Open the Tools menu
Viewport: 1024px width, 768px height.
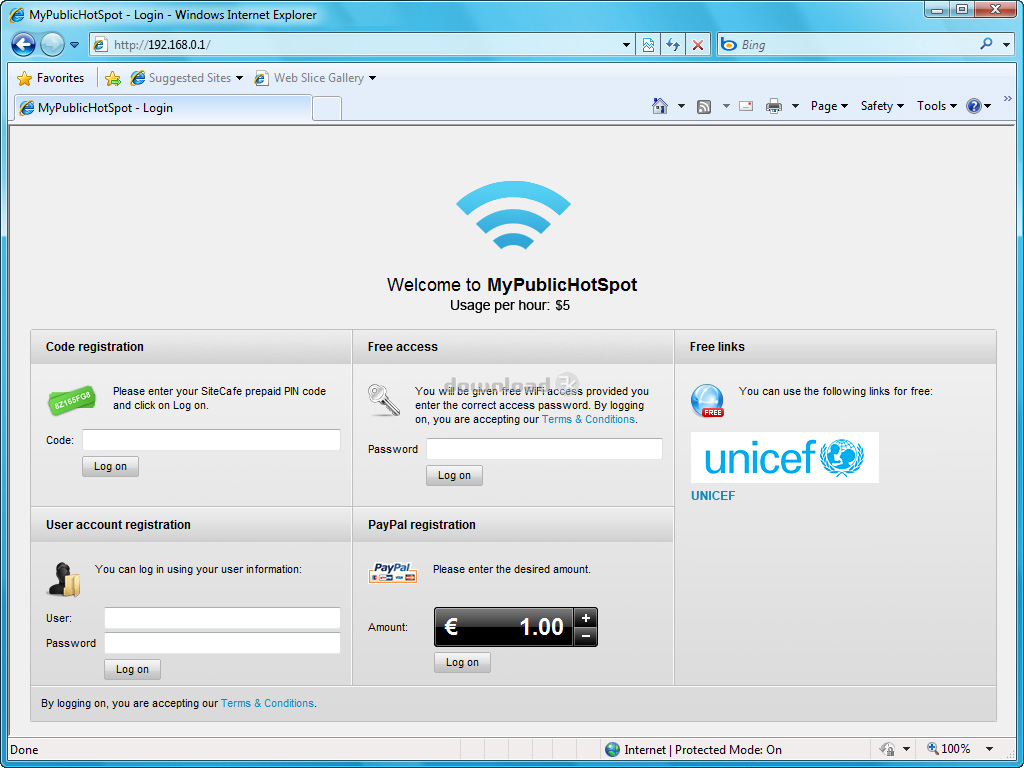click(x=936, y=106)
